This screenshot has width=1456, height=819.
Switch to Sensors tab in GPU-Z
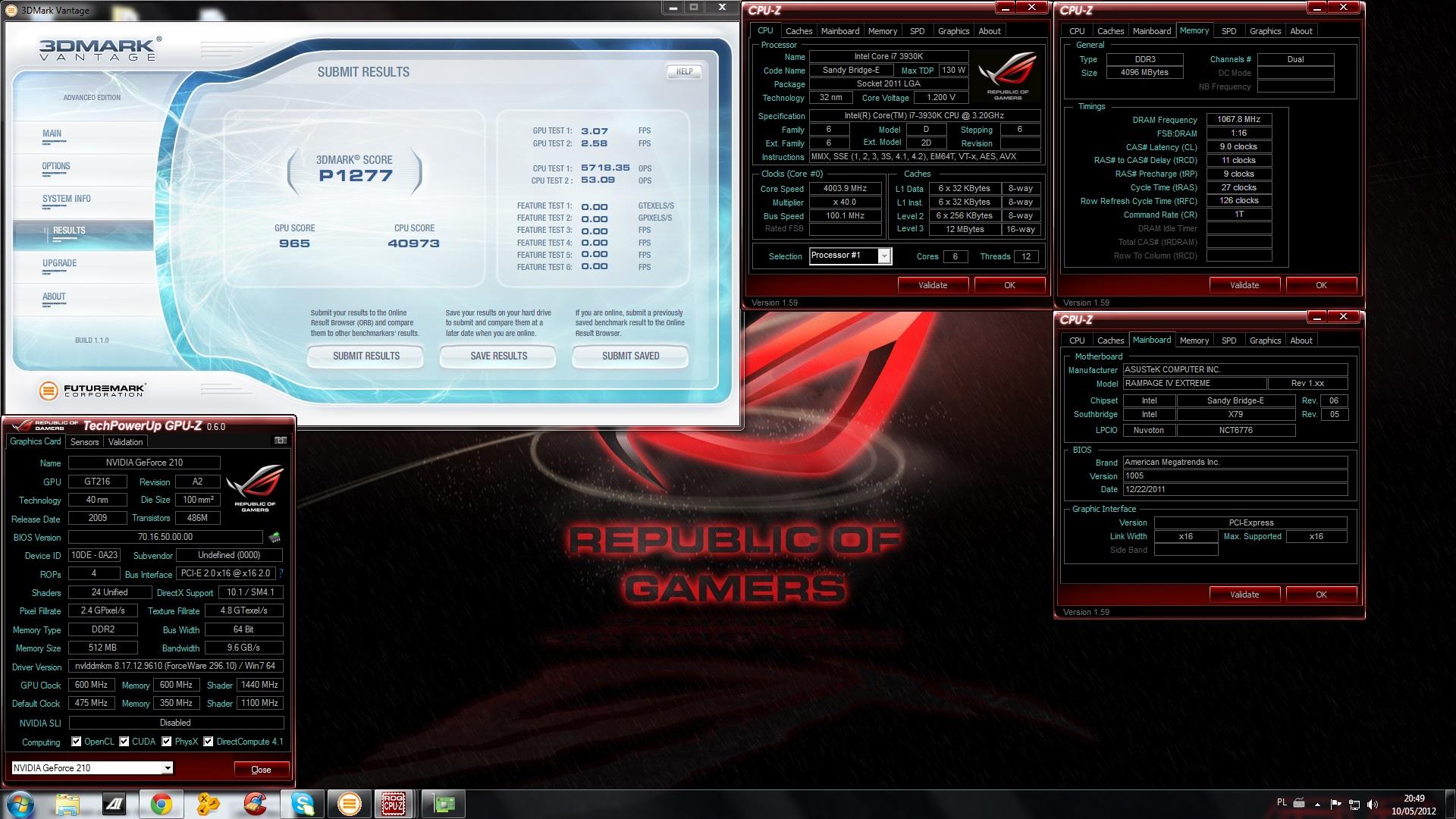click(84, 442)
